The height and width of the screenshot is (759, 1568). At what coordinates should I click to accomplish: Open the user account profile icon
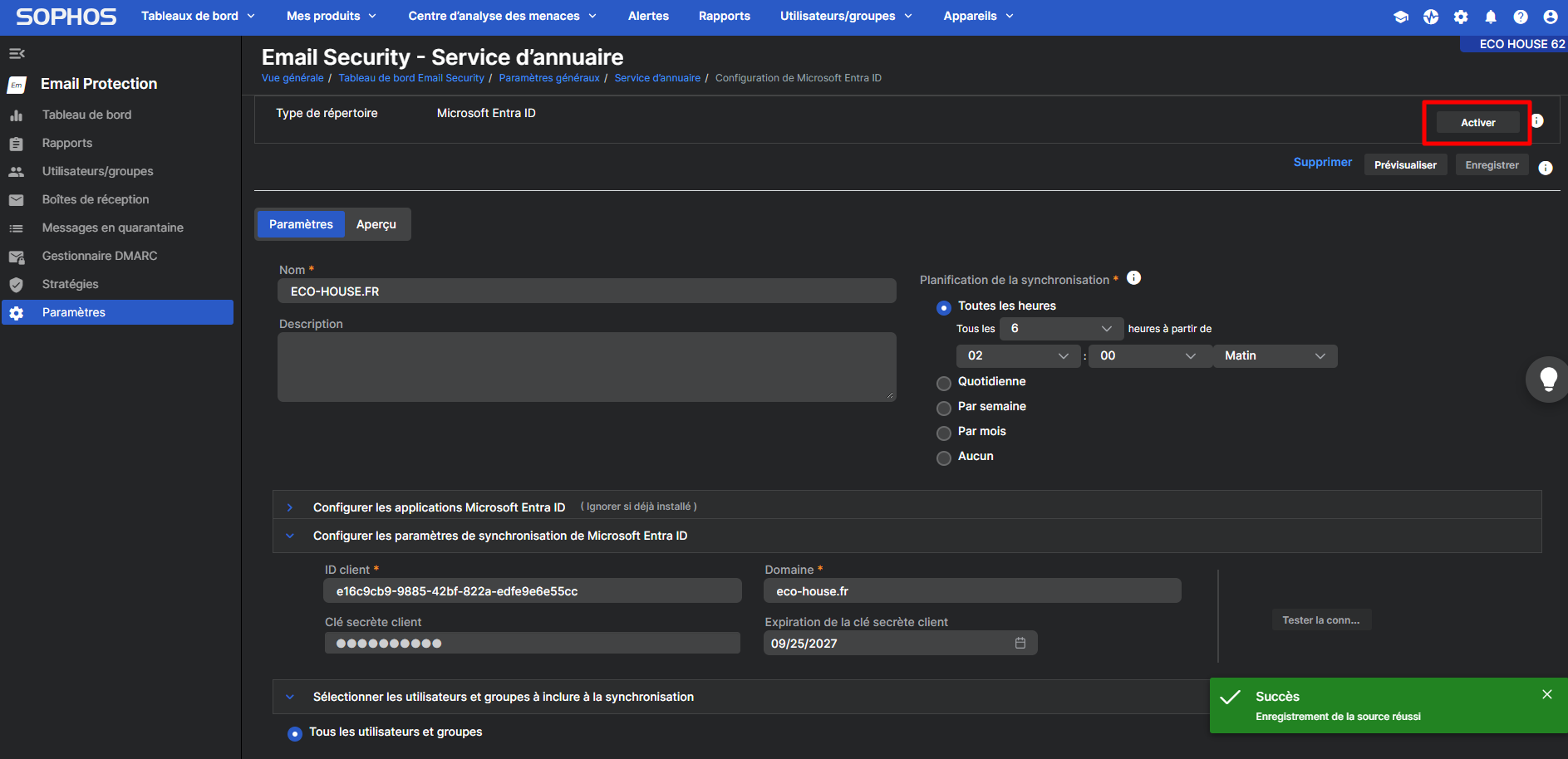click(x=1551, y=17)
